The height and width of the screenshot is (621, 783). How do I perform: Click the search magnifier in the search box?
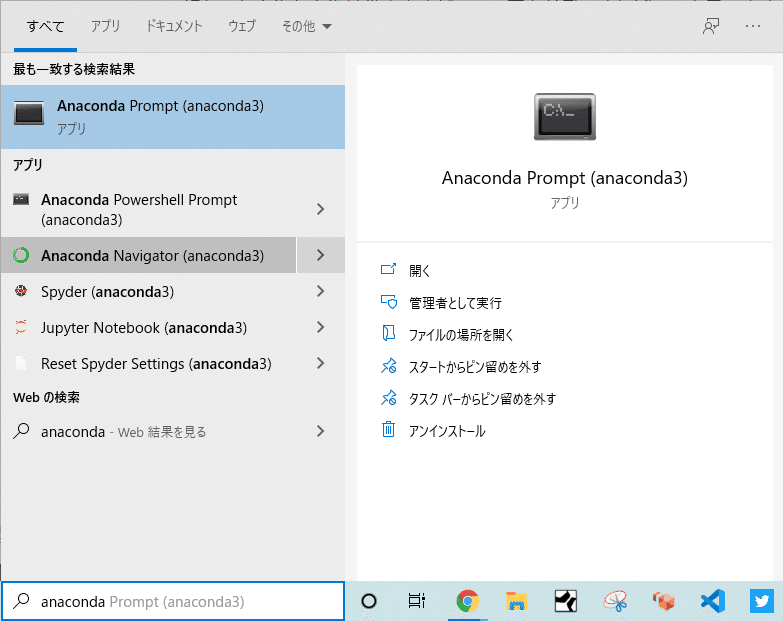tap(21, 601)
